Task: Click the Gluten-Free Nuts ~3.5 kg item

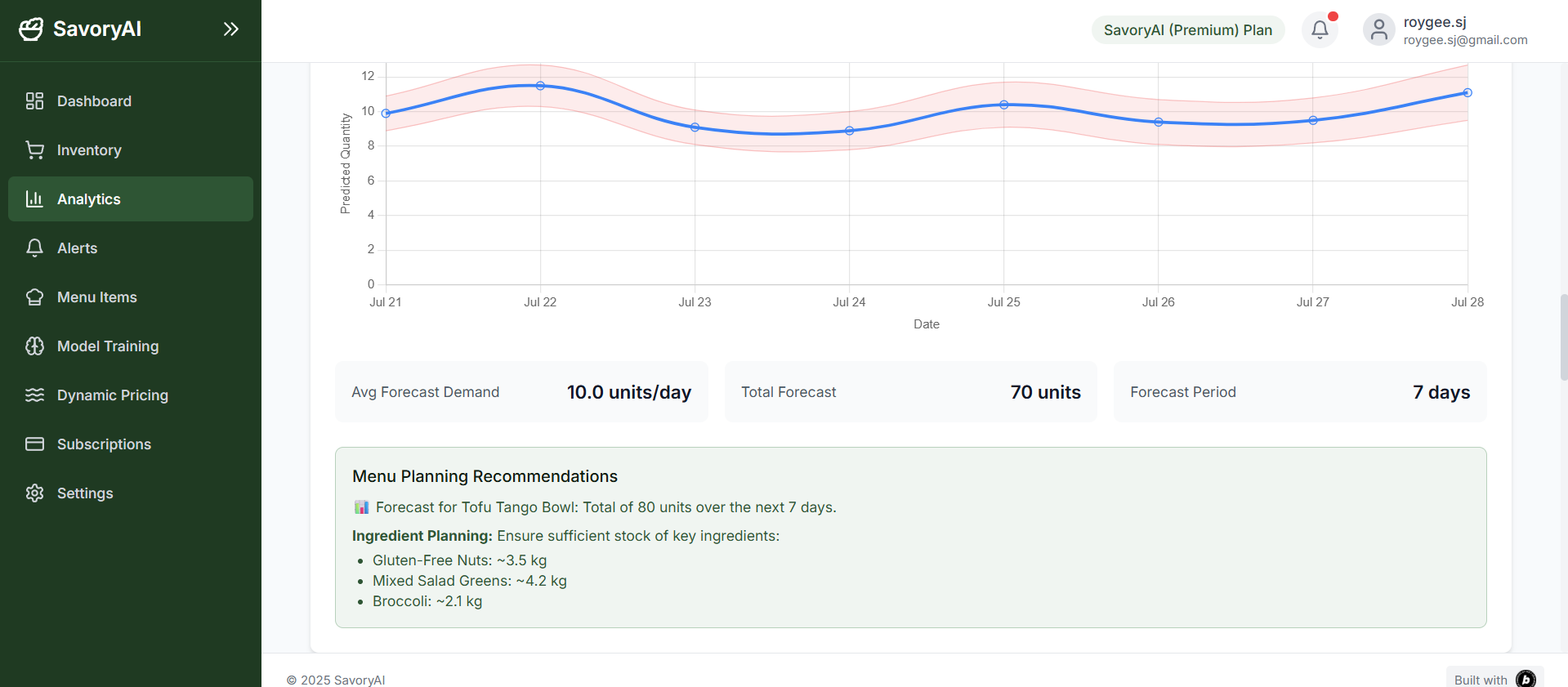Action: pos(459,560)
